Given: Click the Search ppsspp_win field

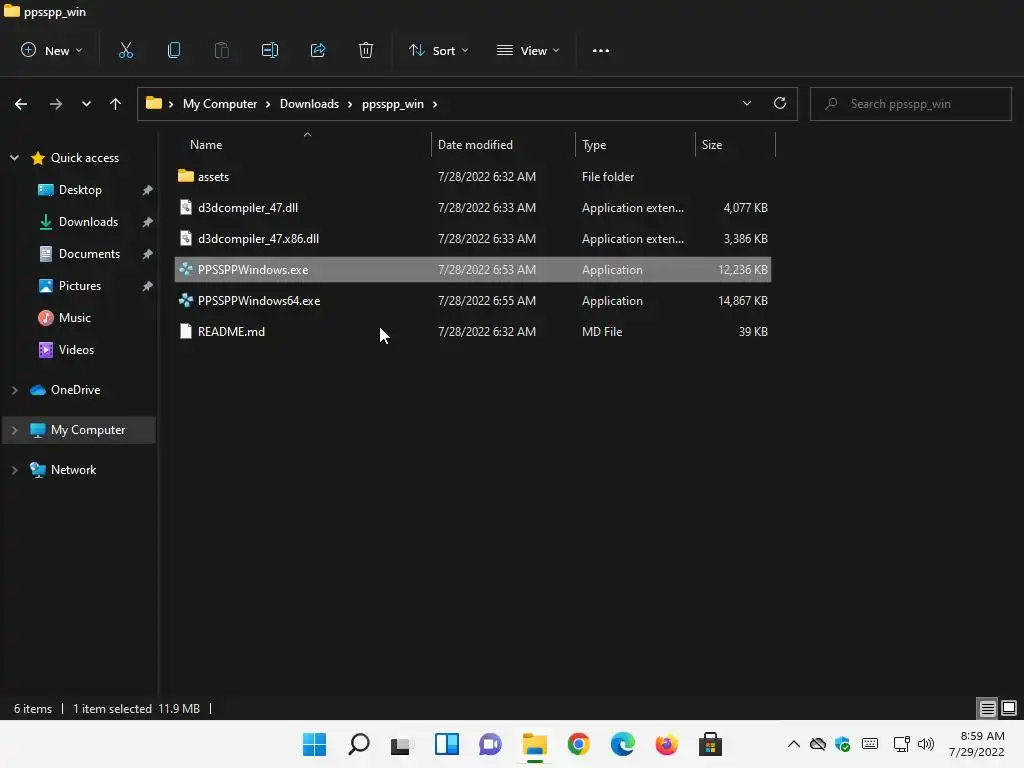Looking at the screenshot, I should [x=910, y=104].
